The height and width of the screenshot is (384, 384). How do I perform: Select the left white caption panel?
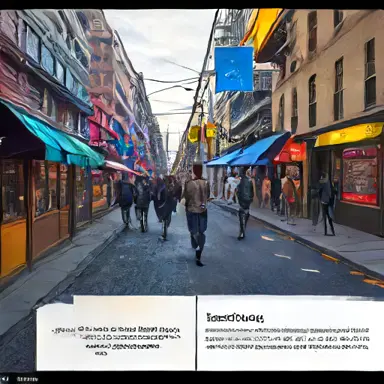tap(116, 333)
